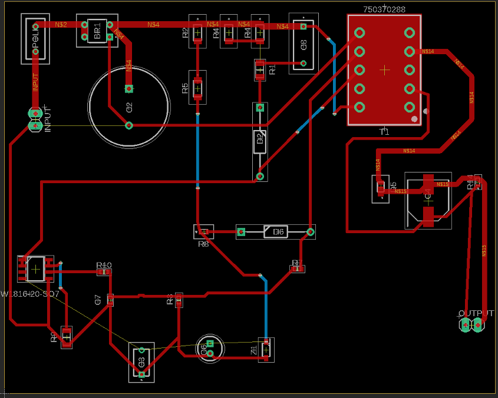
Task: Select the OUTPUT connector pads
Action: click(472, 325)
